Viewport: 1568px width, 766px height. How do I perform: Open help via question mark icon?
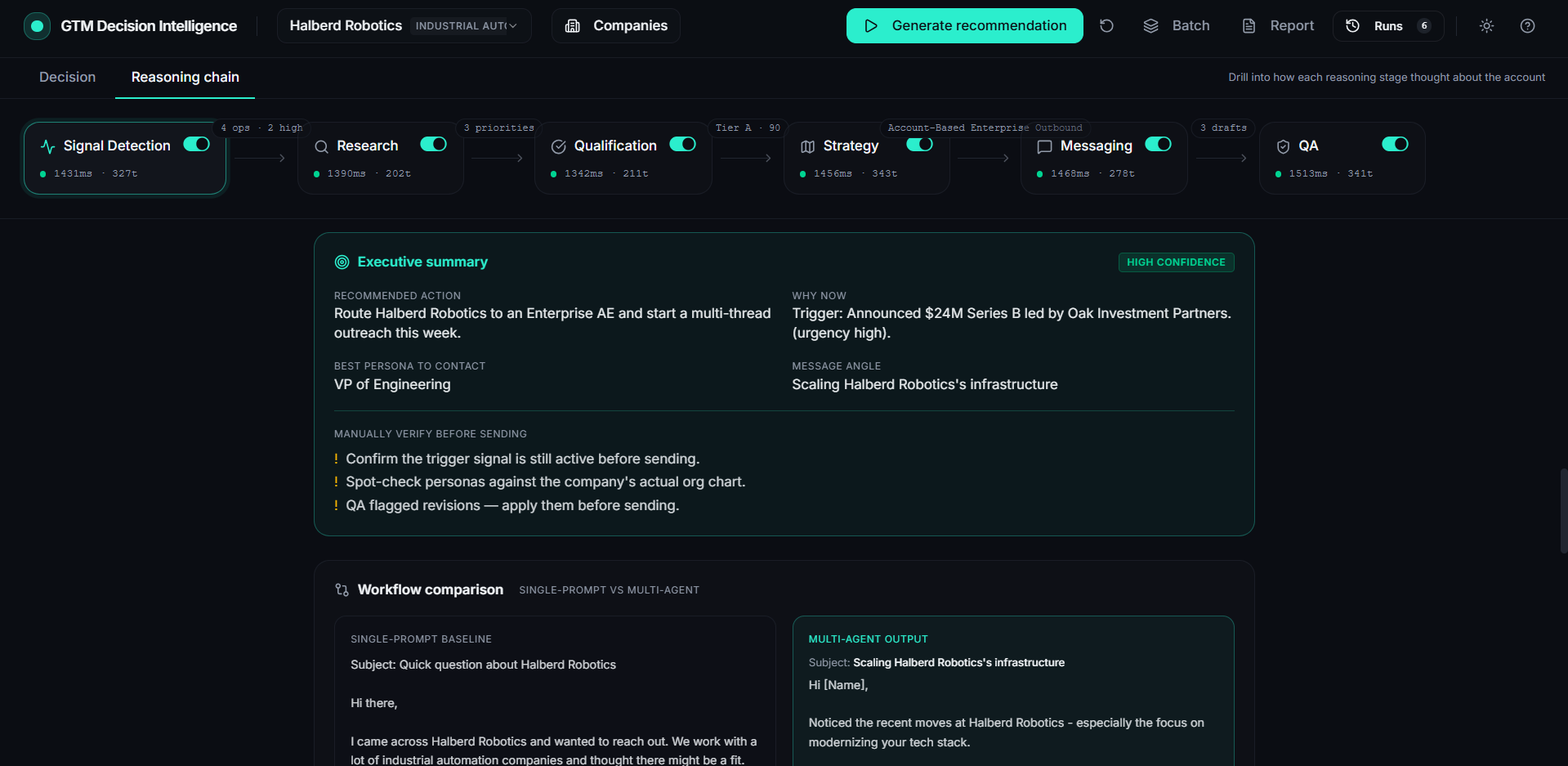click(1527, 26)
